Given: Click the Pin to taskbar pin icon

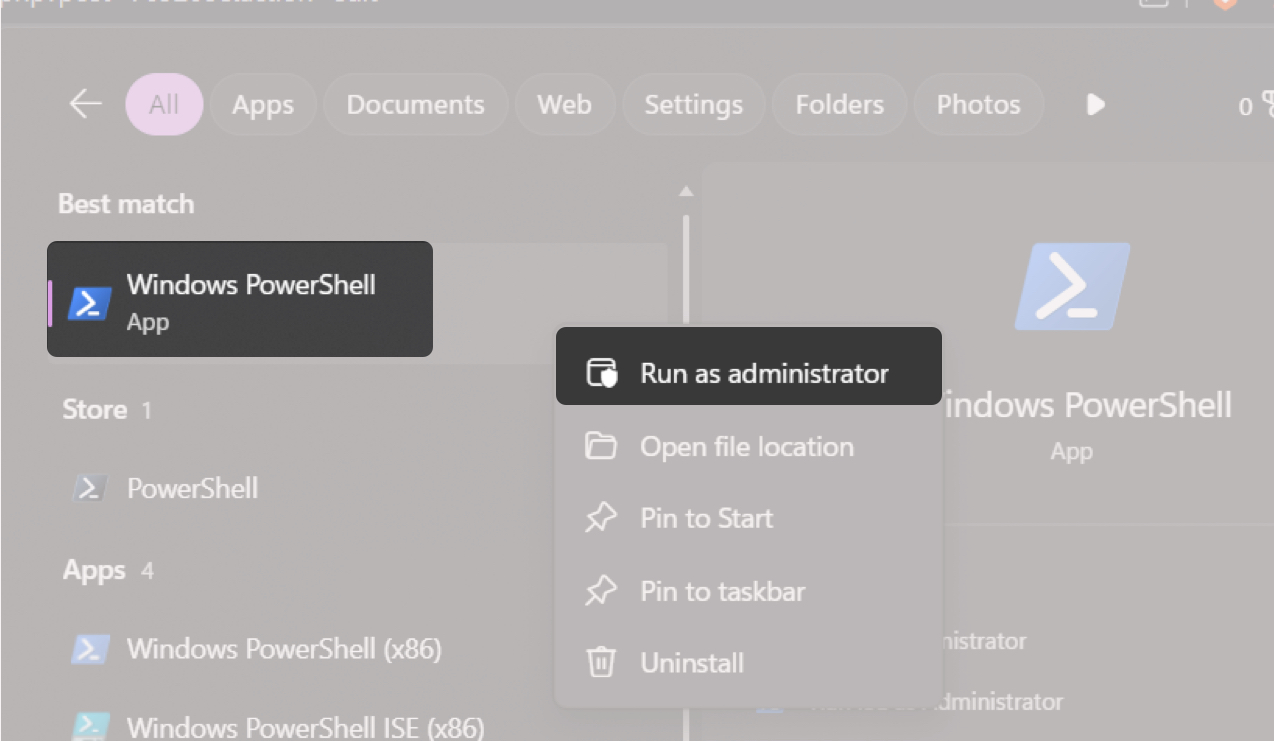Looking at the screenshot, I should (601, 590).
